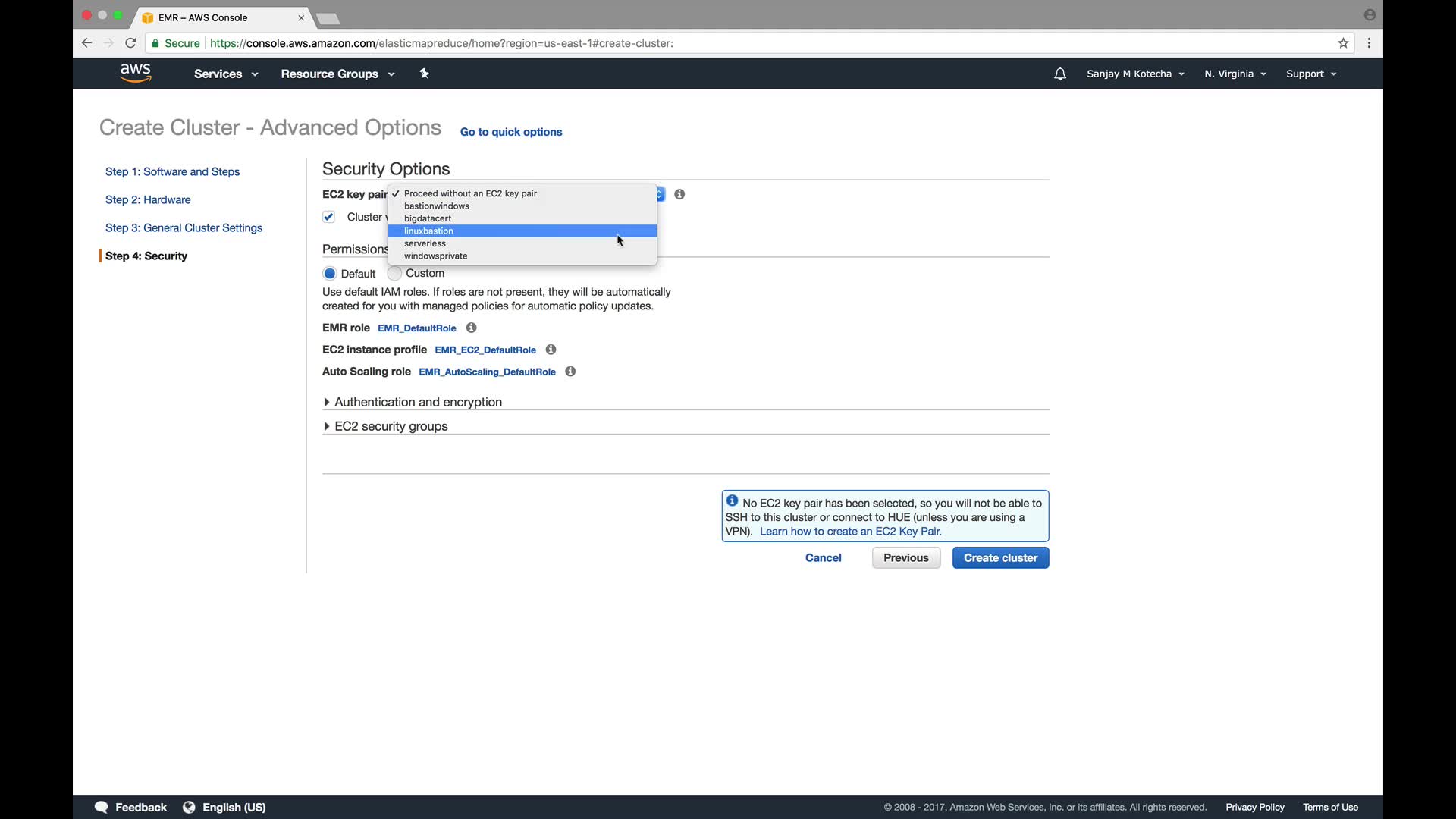Click info icon beside EMR_AutoScaling_DefaultRole
This screenshot has width=1456, height=819.
(570, 372)
